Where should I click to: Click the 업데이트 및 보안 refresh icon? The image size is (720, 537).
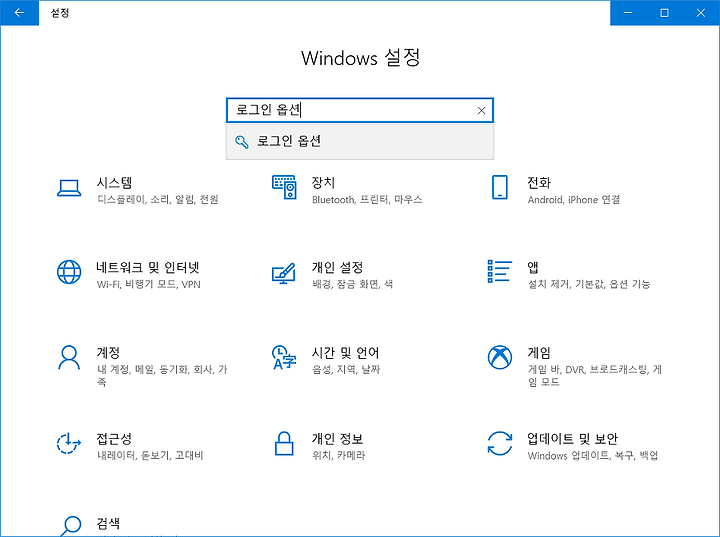[500, 443]
